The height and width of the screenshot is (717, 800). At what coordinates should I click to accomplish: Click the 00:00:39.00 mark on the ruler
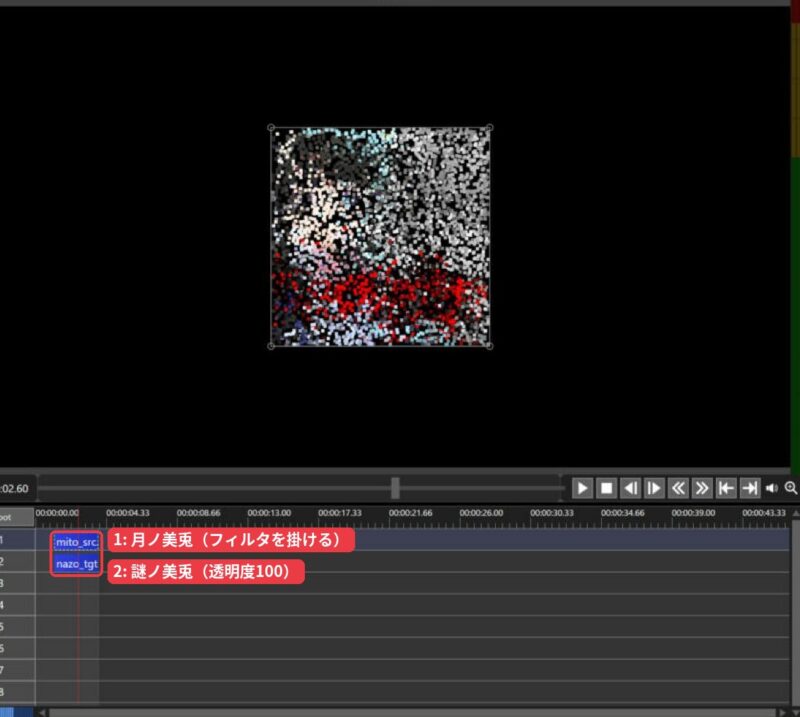point(693,513)
